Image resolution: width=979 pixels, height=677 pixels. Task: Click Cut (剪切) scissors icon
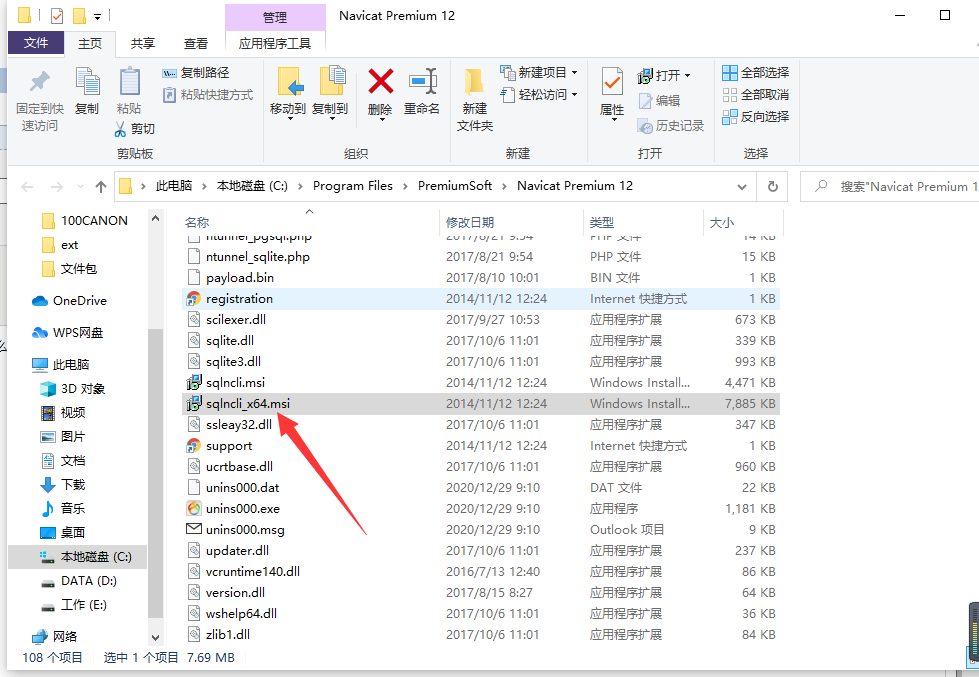click(120, 129)
